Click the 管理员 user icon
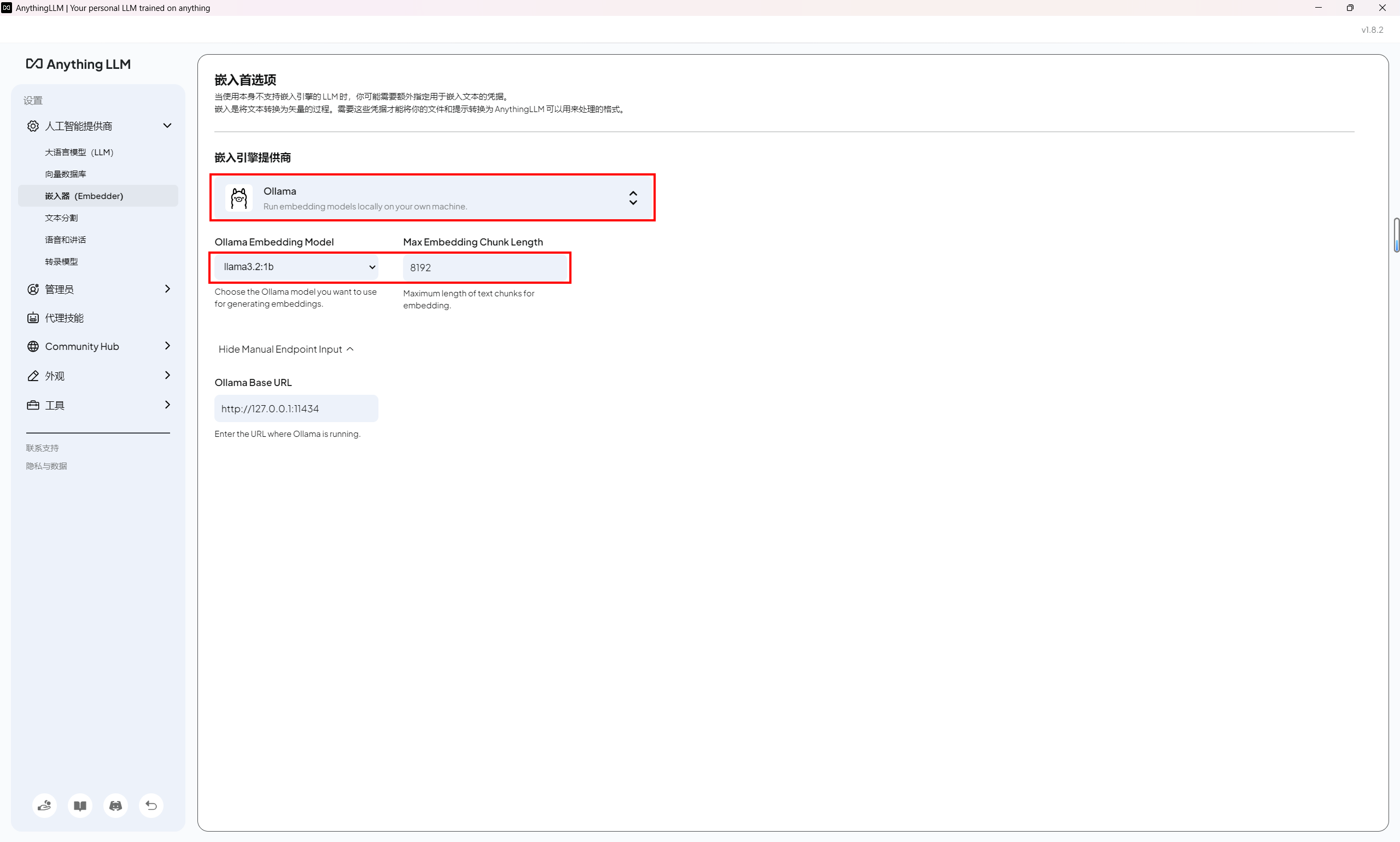 coord(33,289)
